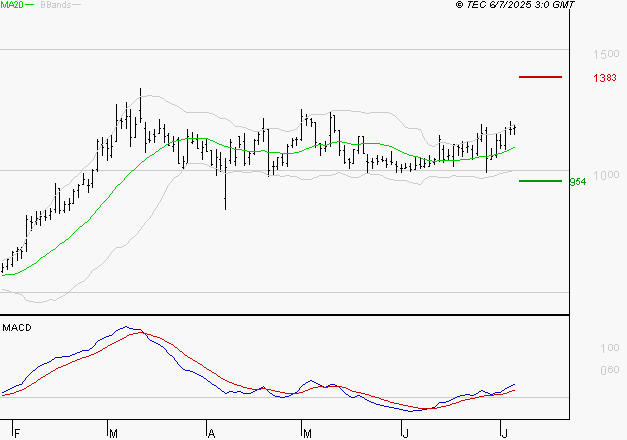Click the red resistance line marker
Image resolution: width=627 pixels, height=440 pixels.
coord(540,77)
